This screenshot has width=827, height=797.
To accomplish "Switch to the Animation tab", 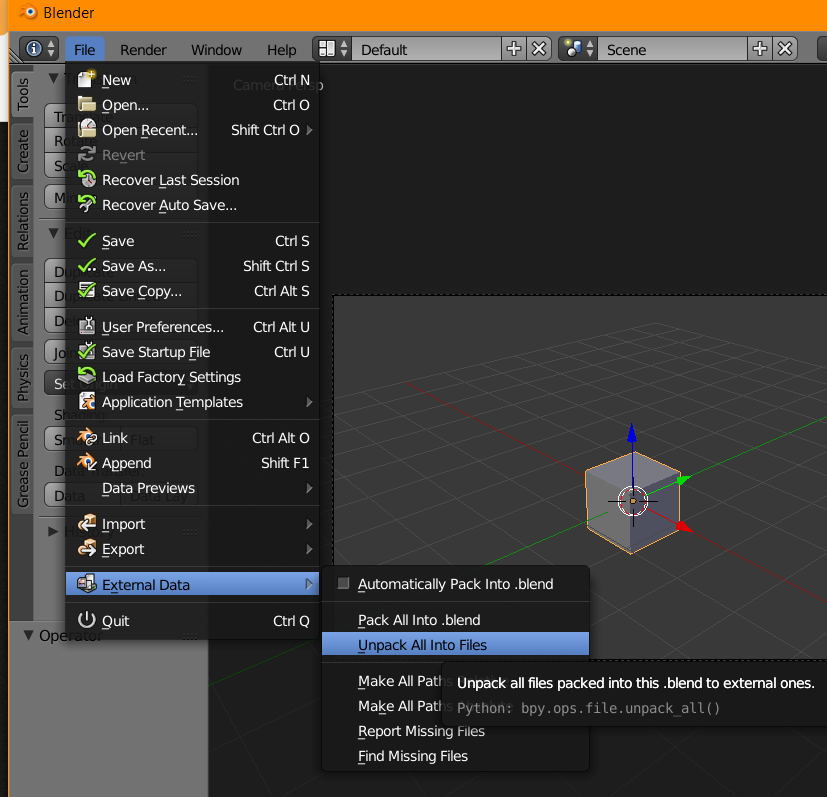I will point(22,302).
